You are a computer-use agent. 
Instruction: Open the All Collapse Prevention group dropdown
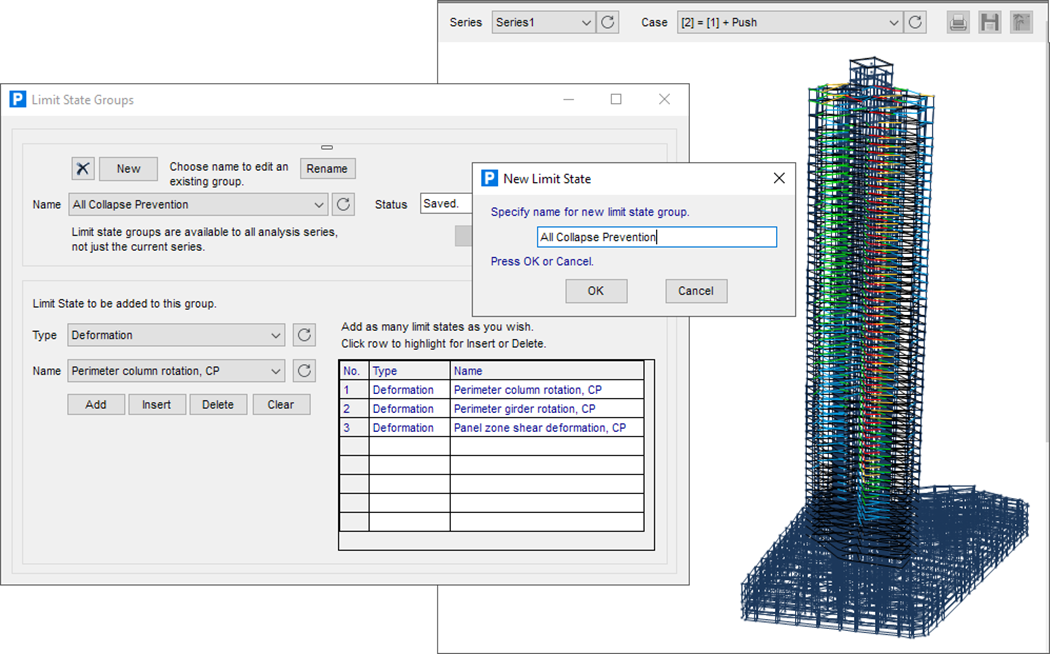[x=319, y=204]
